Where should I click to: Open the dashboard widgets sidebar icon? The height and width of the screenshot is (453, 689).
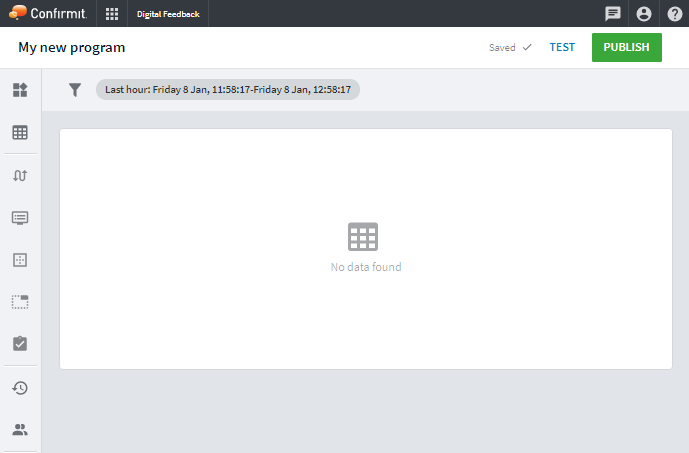(20, 90)
